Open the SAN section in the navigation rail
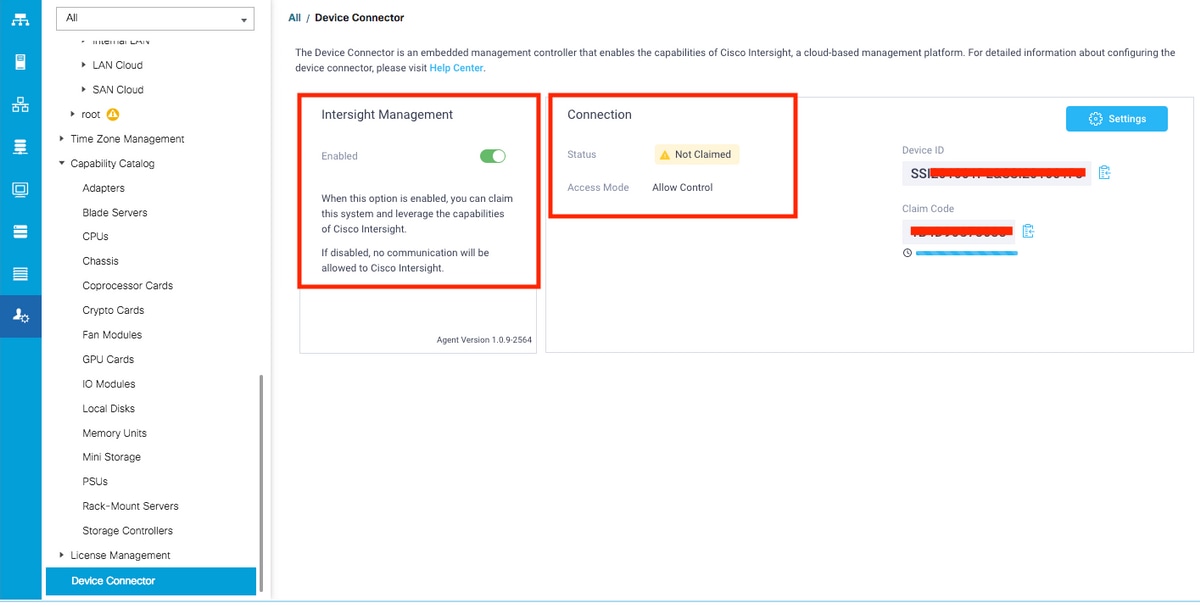The image size is (1200, 607). (x=20, y=147)
